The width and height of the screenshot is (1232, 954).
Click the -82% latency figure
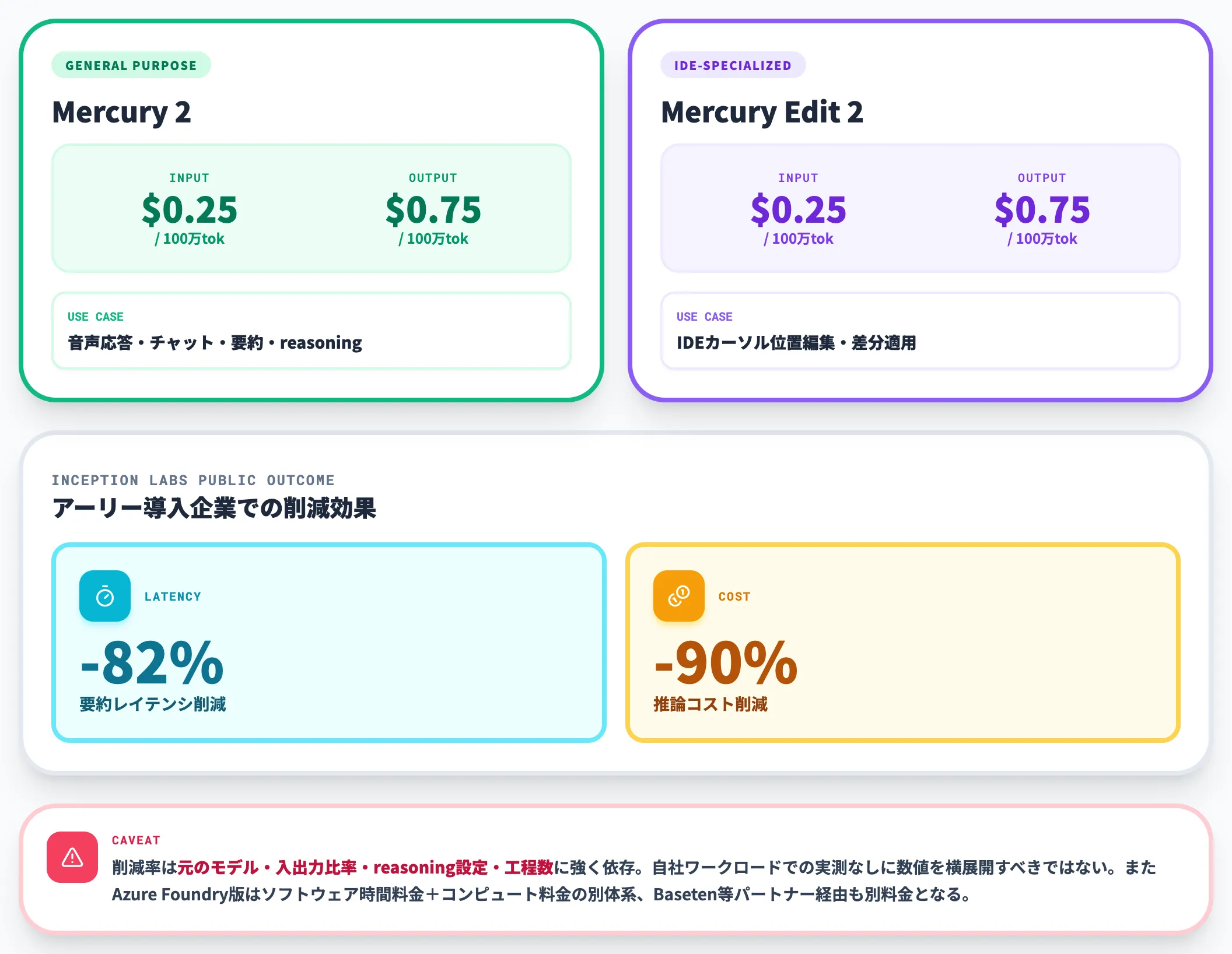pos(152,663)
